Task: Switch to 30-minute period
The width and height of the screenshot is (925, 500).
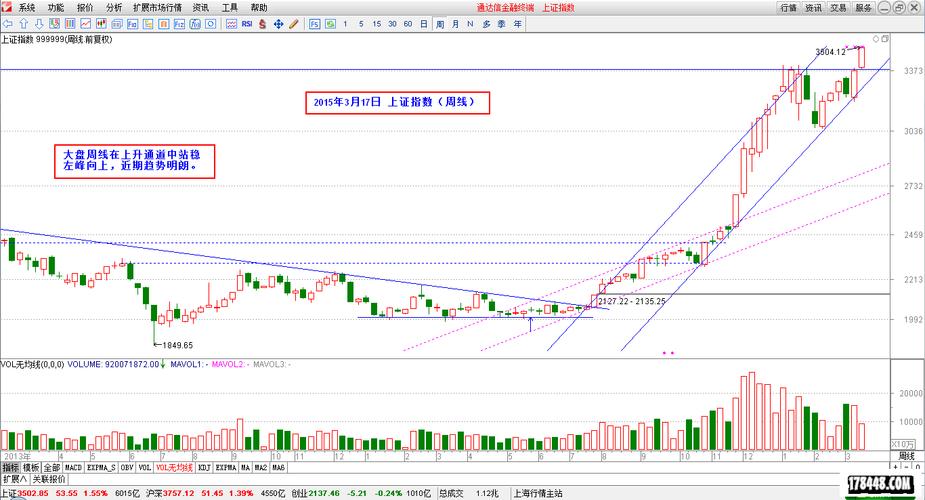Action: click(392, 24)
